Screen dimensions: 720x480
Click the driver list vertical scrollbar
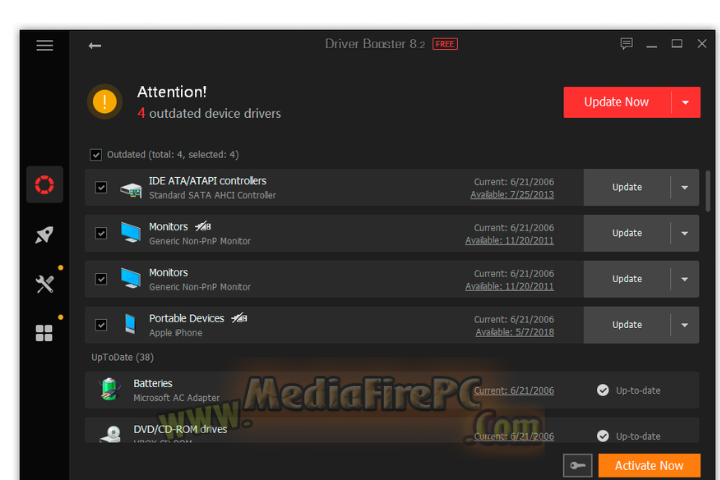(708, 191)
